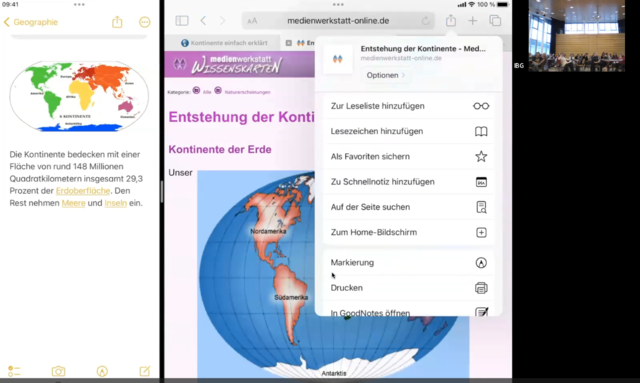Switch to Kontinente einfach erklärt tab

pos(224,43)
